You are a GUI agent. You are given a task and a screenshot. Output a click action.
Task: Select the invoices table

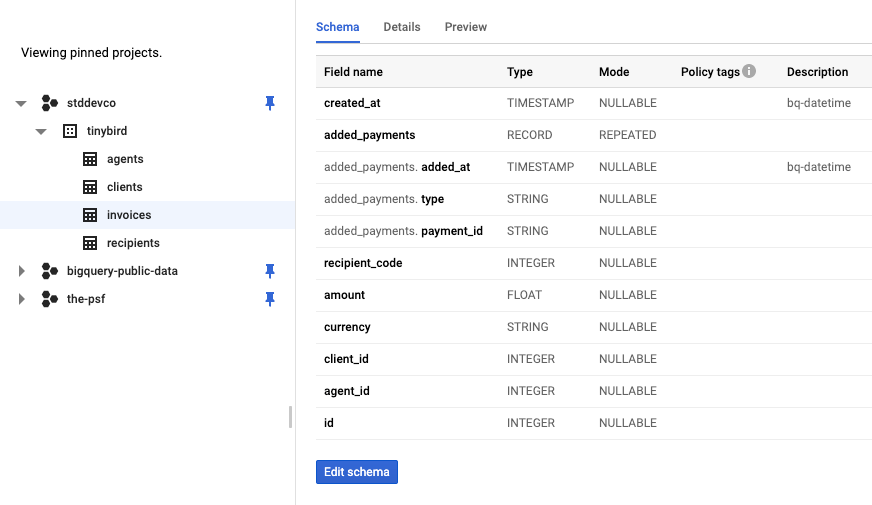pos(129,215)
